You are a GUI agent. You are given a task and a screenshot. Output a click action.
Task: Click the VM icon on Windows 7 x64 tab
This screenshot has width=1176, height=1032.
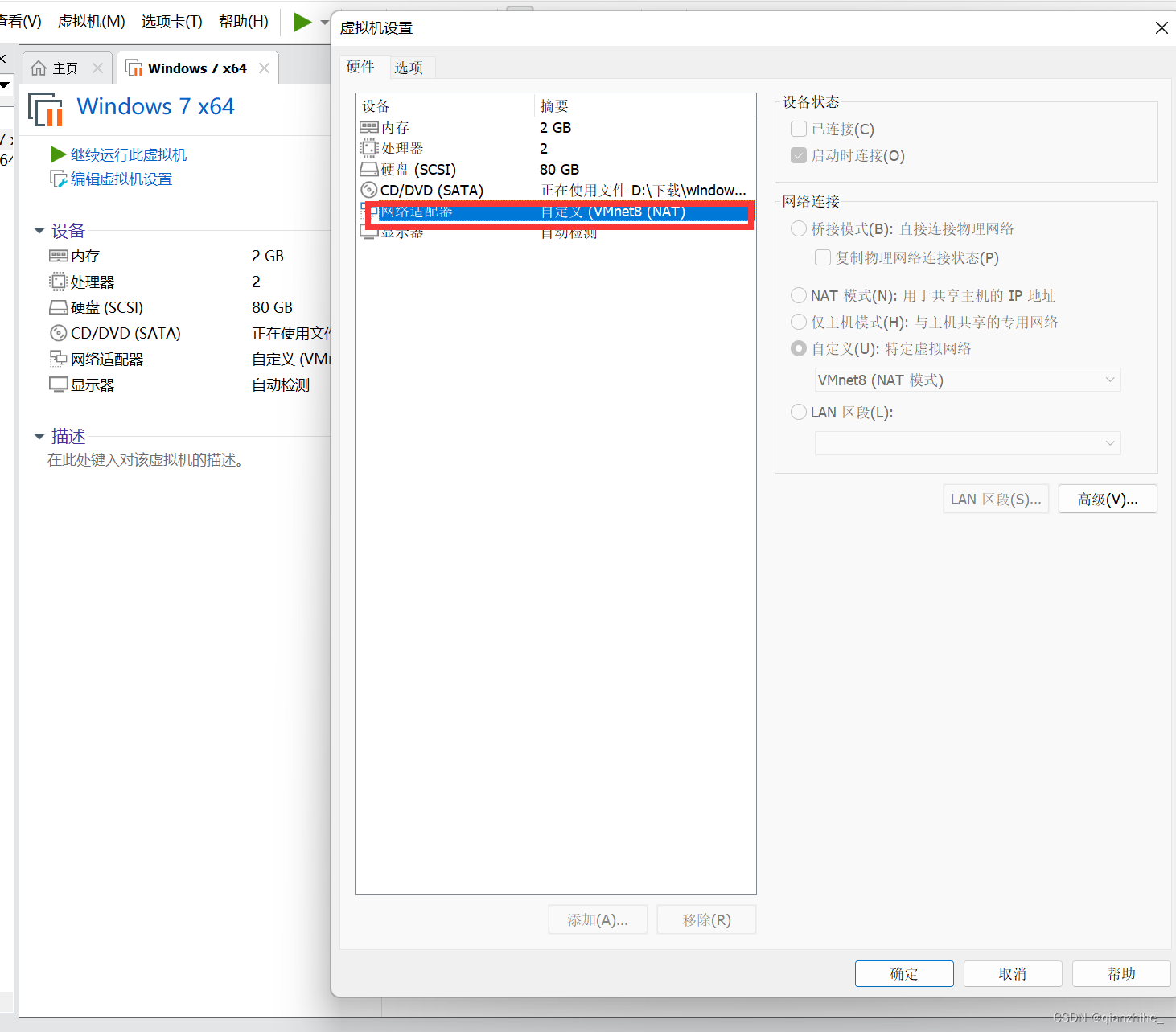[134, 68]
